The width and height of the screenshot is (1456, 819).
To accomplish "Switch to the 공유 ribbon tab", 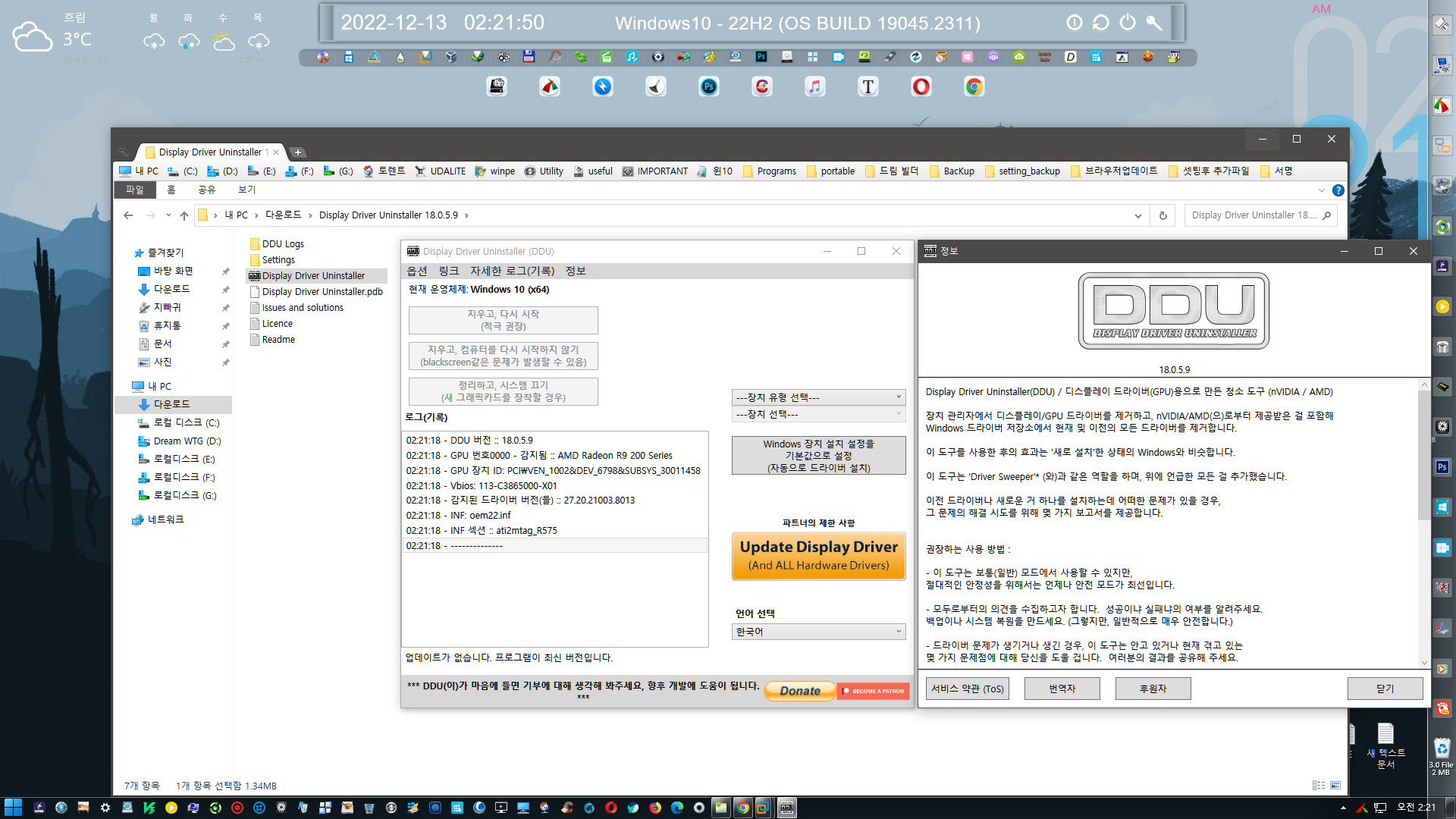I will [207, 190].
